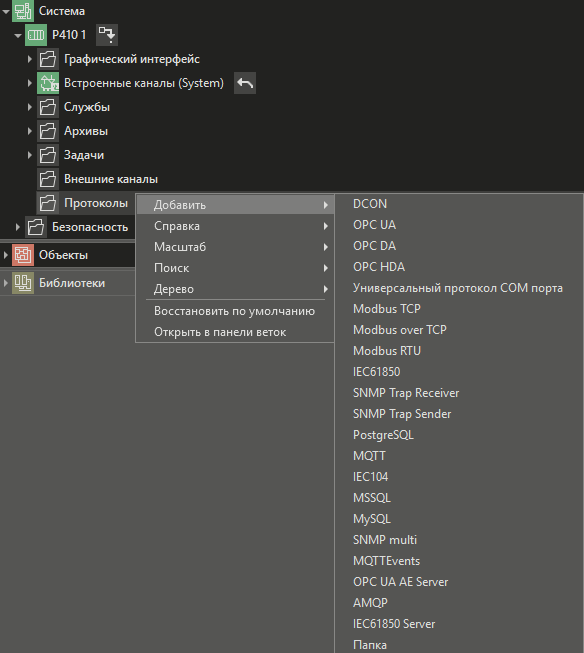Image resolution: width=584 pixels, height=653 pixels.
Task: Expand Графический интерфейс node
Action: tap(30, 59)
